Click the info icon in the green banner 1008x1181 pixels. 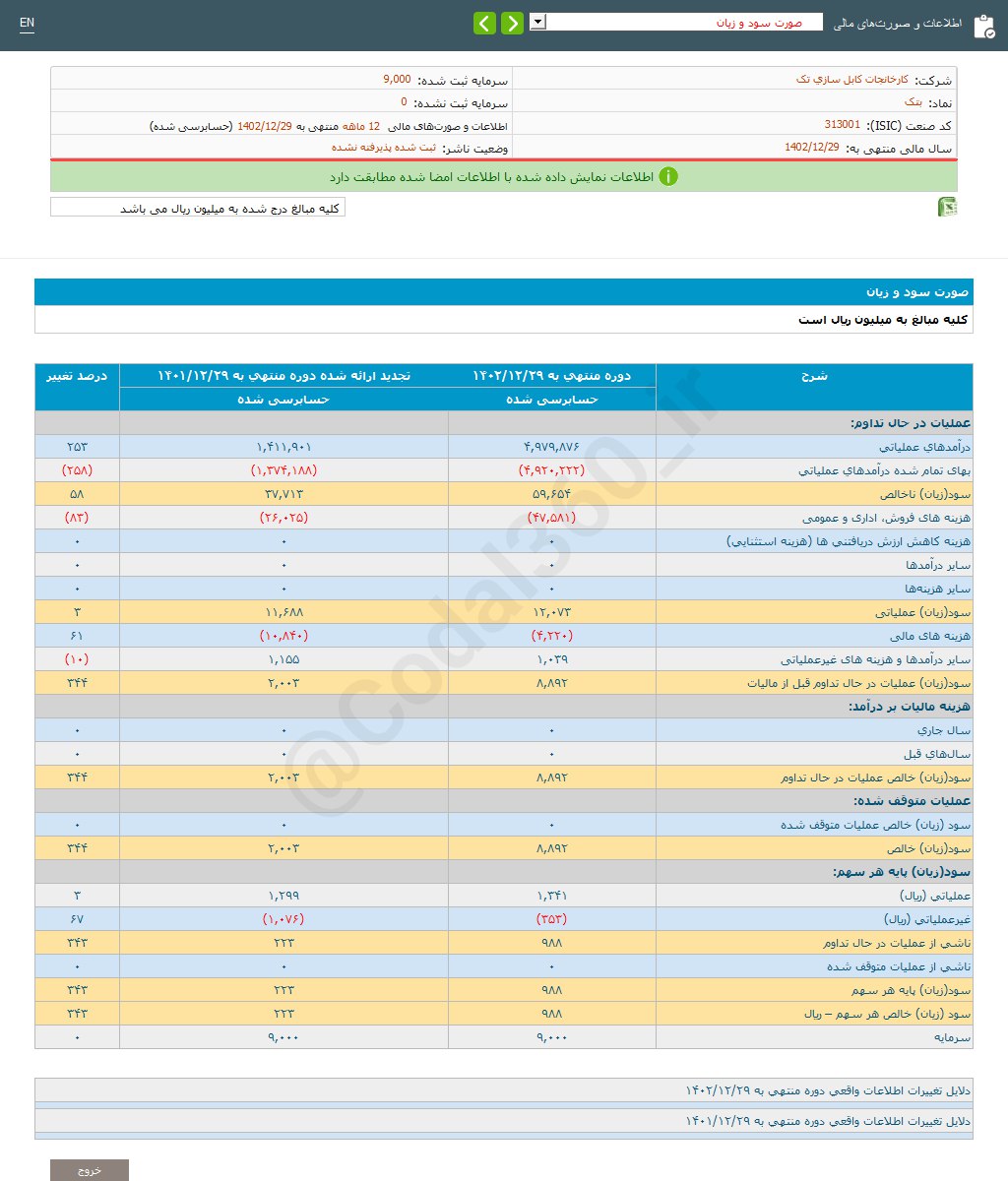point(670,177)
